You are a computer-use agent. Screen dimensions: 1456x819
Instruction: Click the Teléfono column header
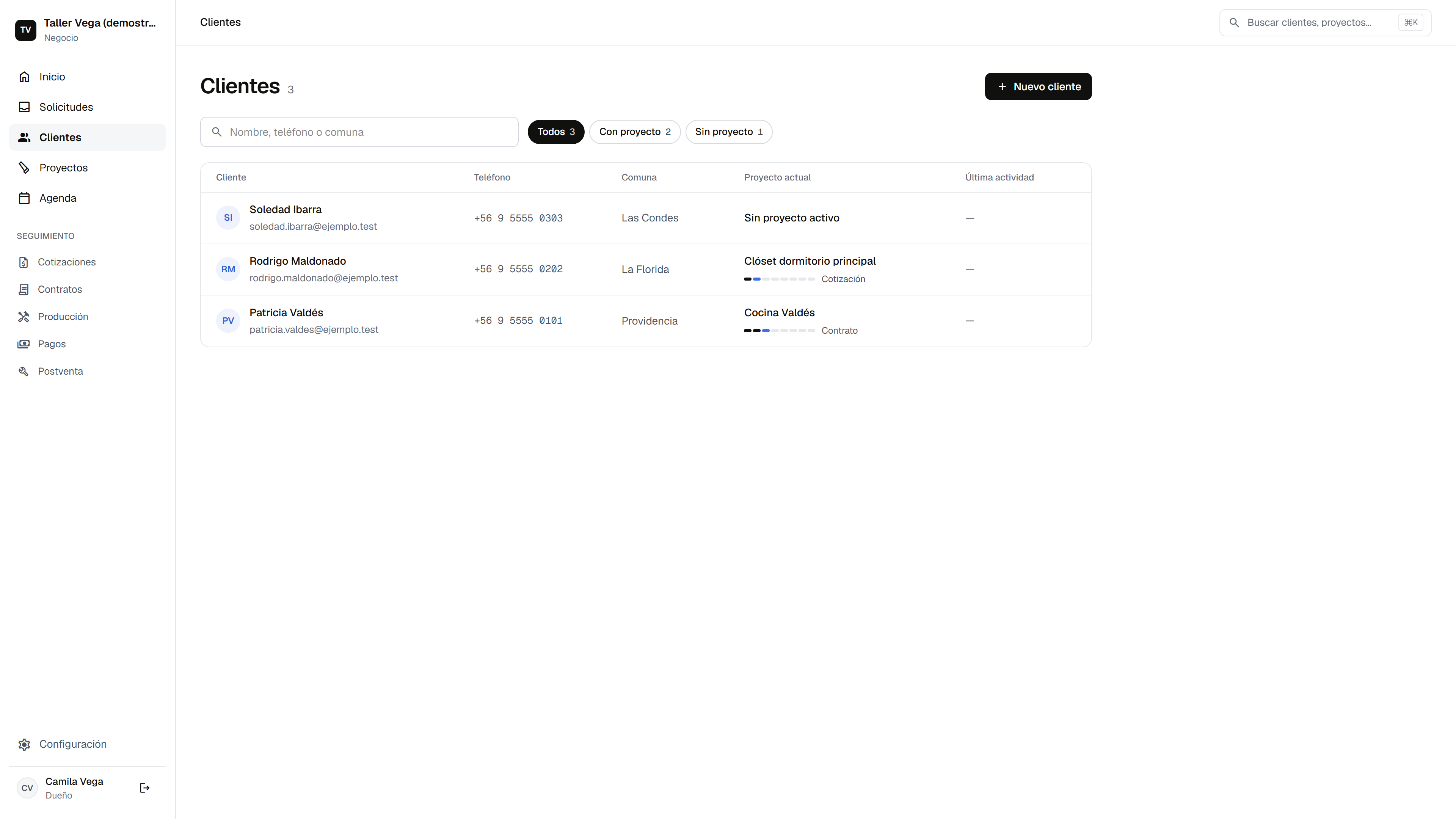(492, 177)
